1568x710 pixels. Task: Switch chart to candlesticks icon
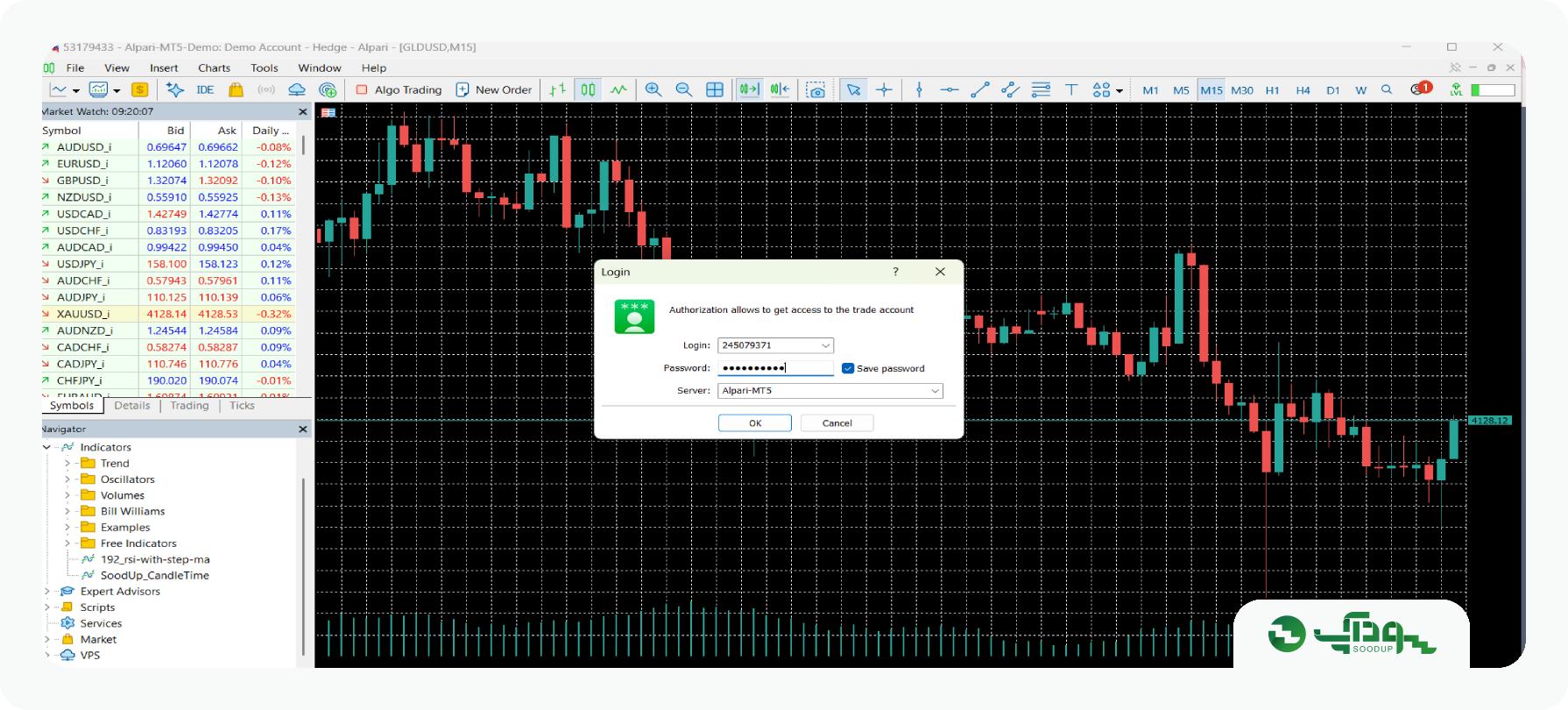pos(588,89)
